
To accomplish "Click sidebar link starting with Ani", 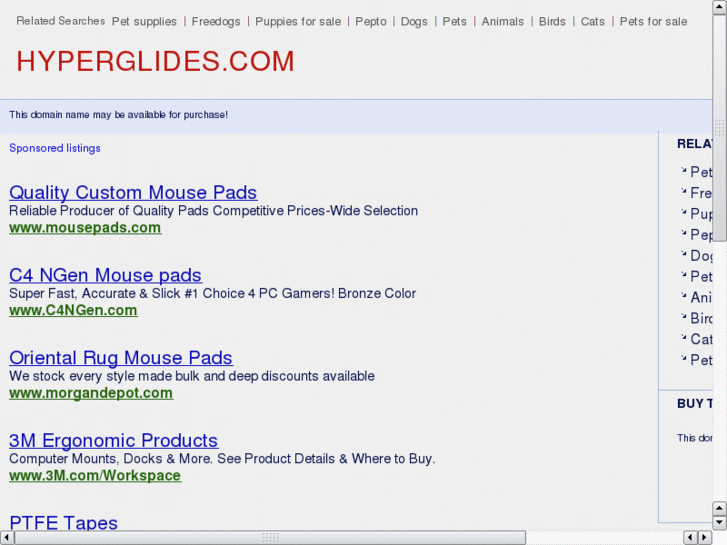I will pyautogui.click(x=701, y=297).
